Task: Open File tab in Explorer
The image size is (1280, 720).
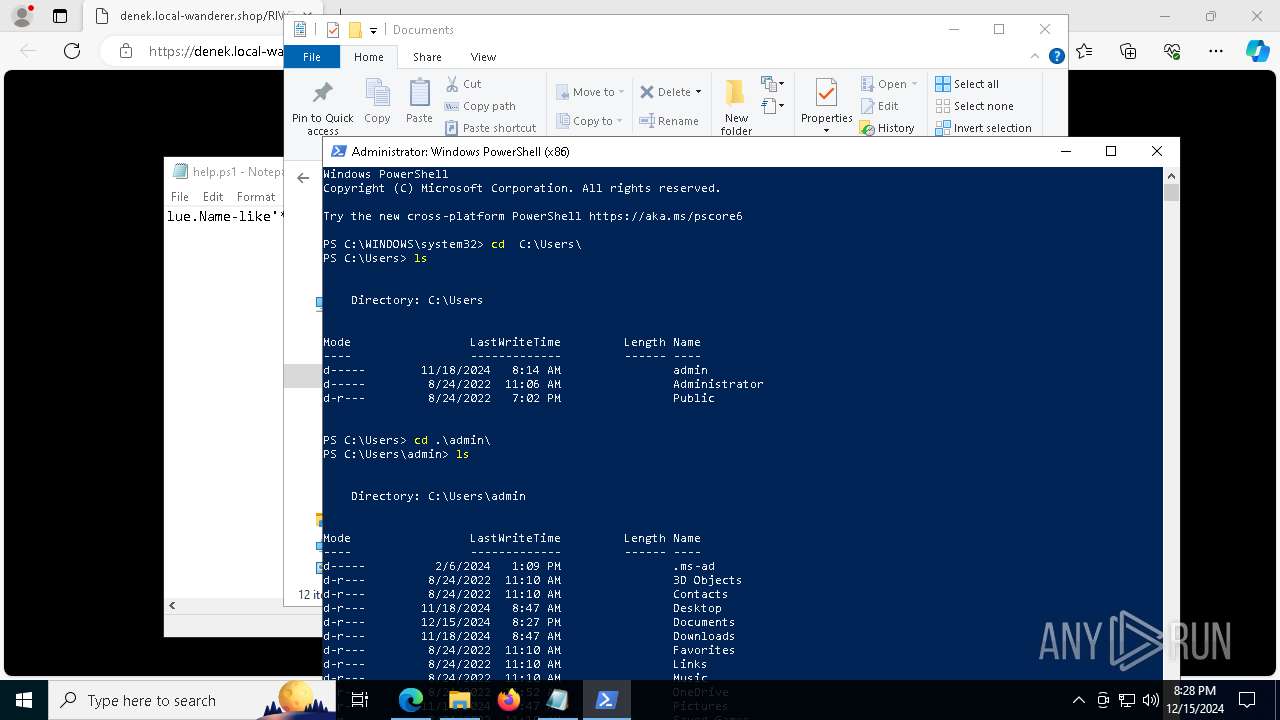Action: (x=312, y=57)
